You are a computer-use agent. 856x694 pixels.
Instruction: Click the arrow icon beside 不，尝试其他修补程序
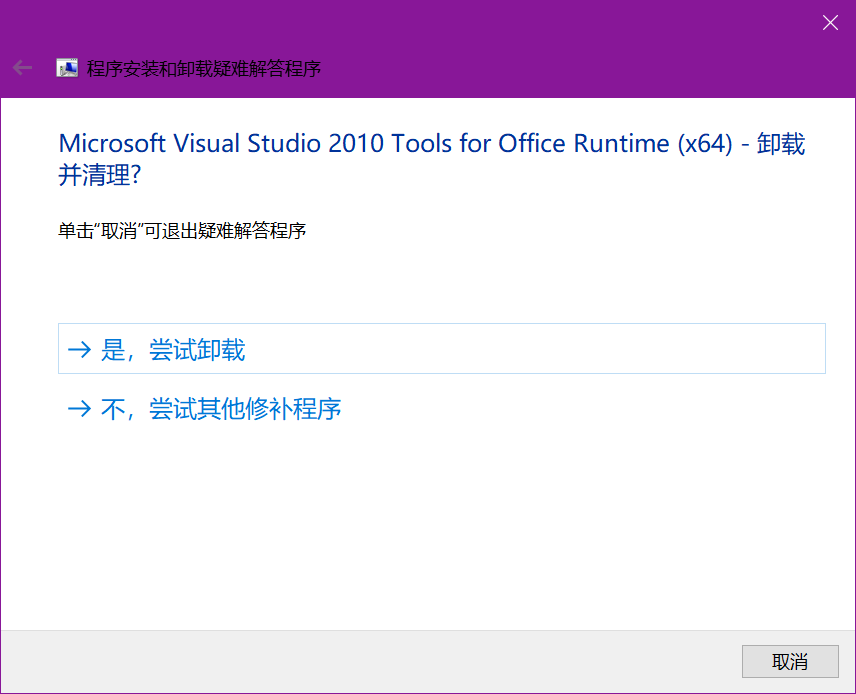point(78,408)
